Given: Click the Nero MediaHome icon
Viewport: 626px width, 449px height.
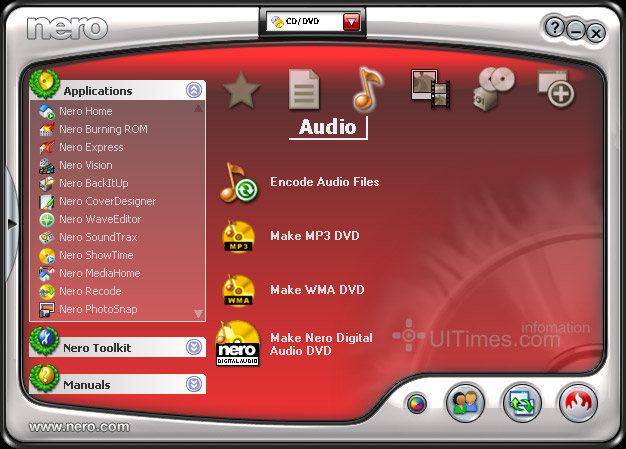Looking at the screenshot, I should pyautogui.click(x=47, y=273).
